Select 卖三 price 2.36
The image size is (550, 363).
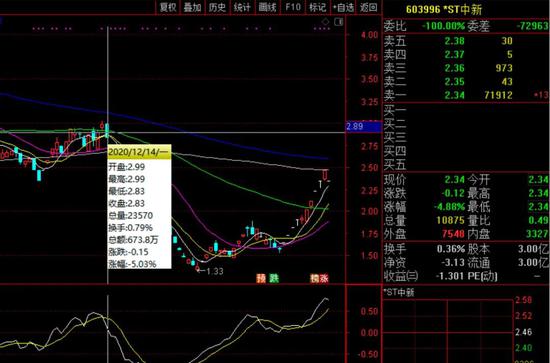455,68
